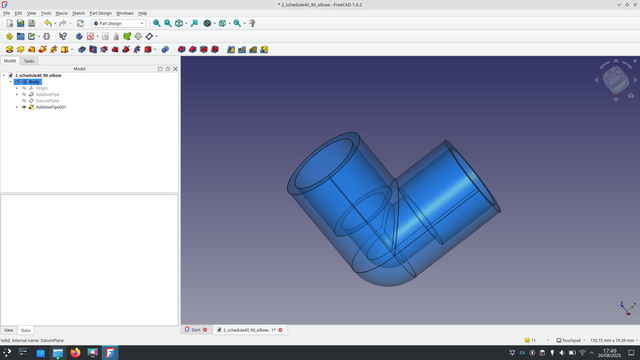640x360 pixels.
Task: Click the Thickness tool icon
Action: tap(215, 49)
